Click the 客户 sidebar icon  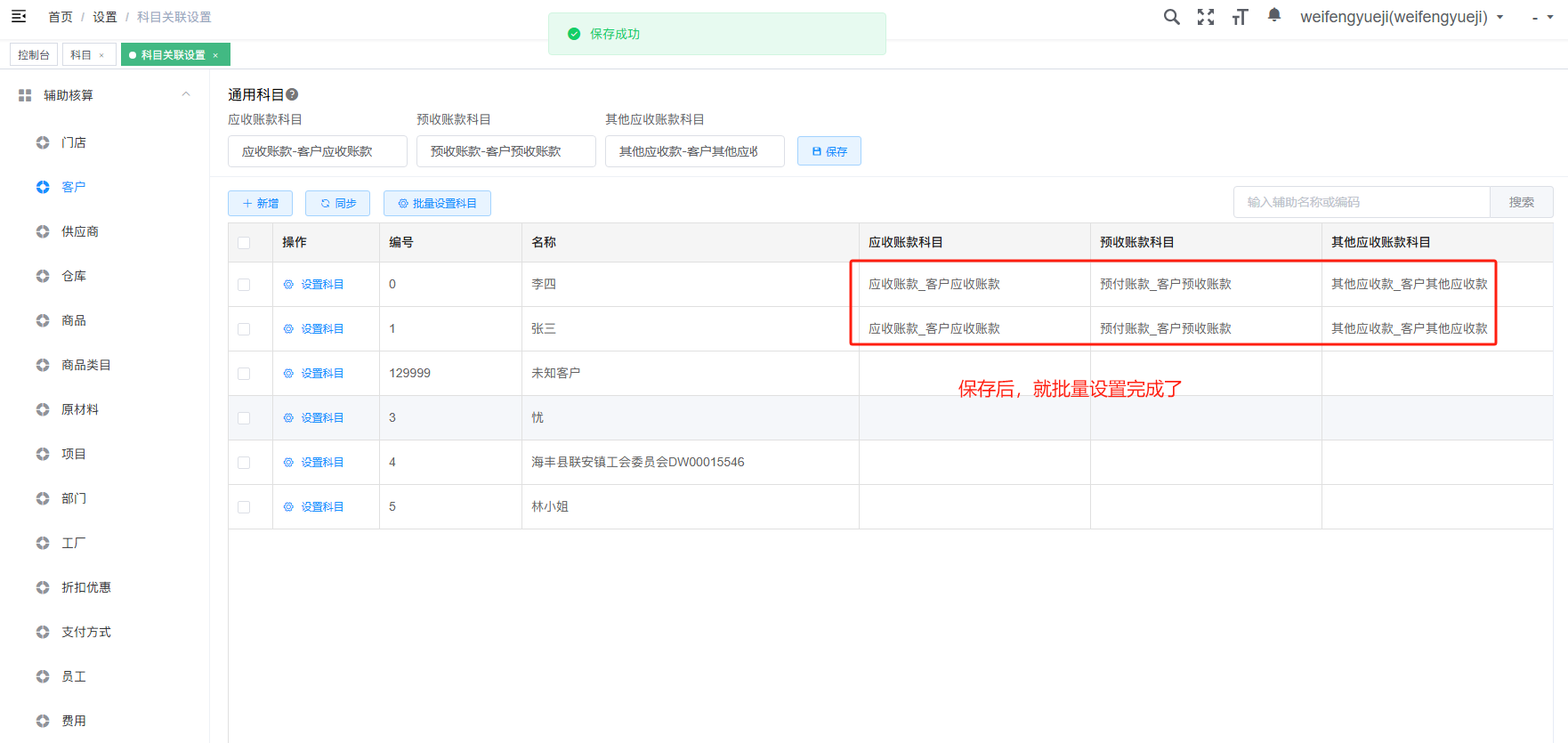(x=43, y=187)
